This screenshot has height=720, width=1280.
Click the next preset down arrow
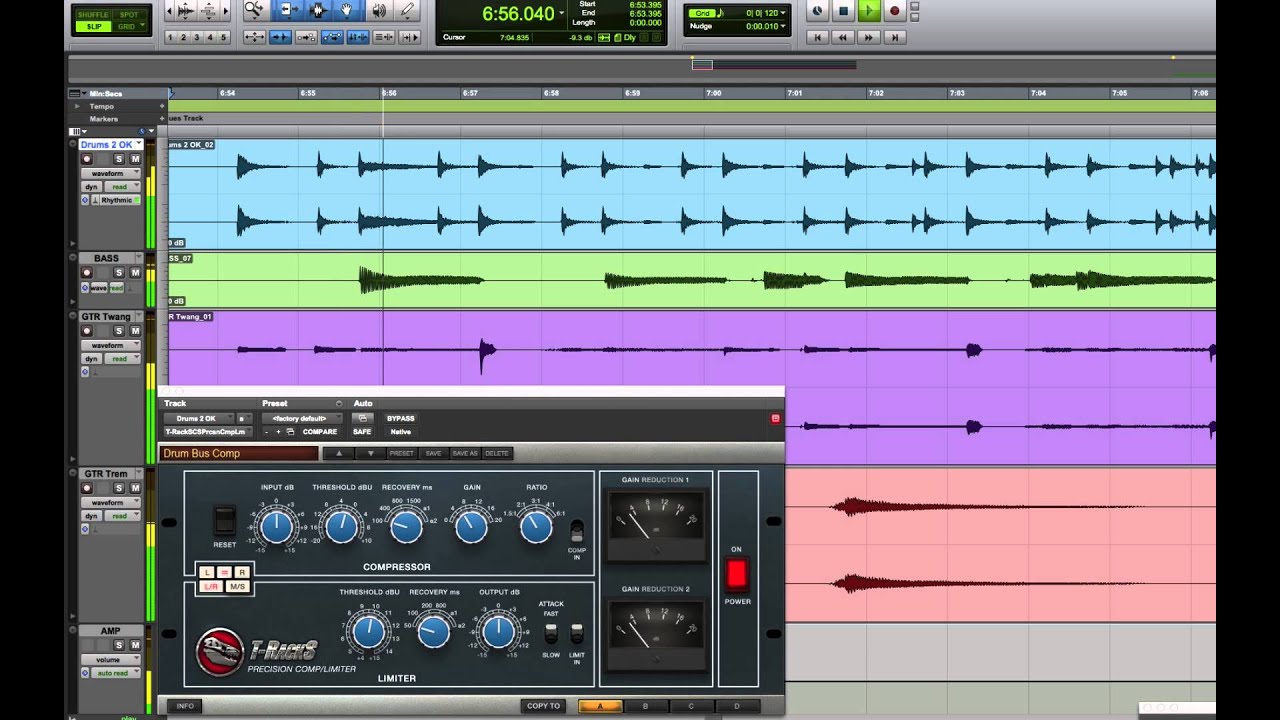[371, 453]
